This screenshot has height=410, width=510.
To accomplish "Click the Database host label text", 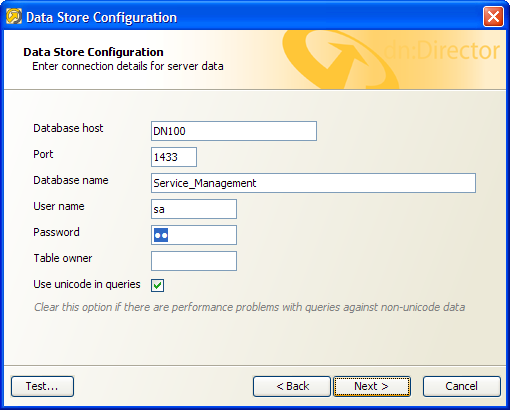I will click(x=68, y=128).
